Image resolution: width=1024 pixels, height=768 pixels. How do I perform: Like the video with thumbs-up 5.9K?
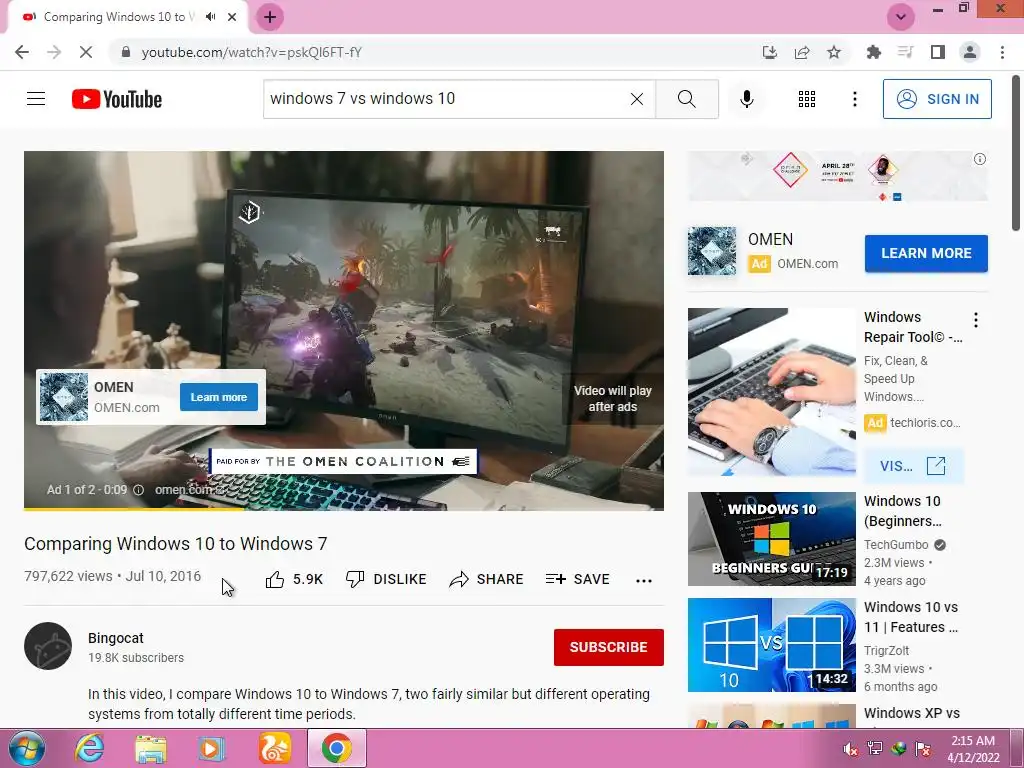coord(295,579)
